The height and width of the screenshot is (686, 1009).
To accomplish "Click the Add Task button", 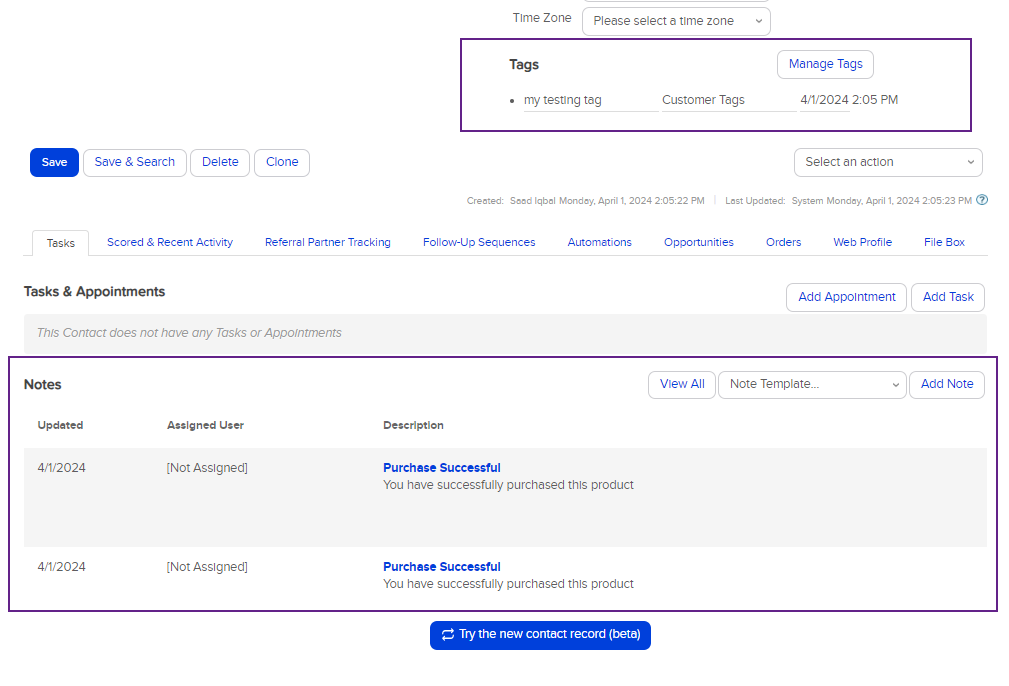I will coord(948,297).
